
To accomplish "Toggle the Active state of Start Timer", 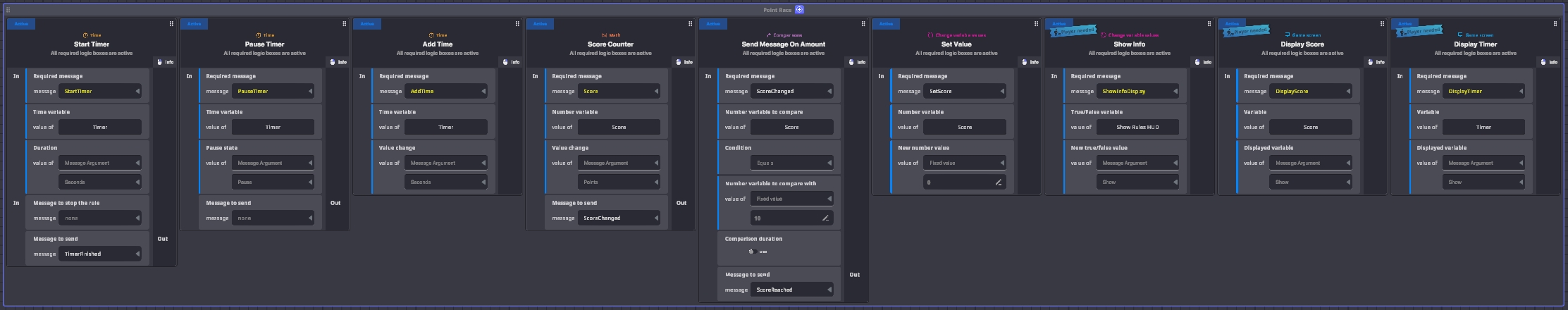I will click(x=21, y=24).
